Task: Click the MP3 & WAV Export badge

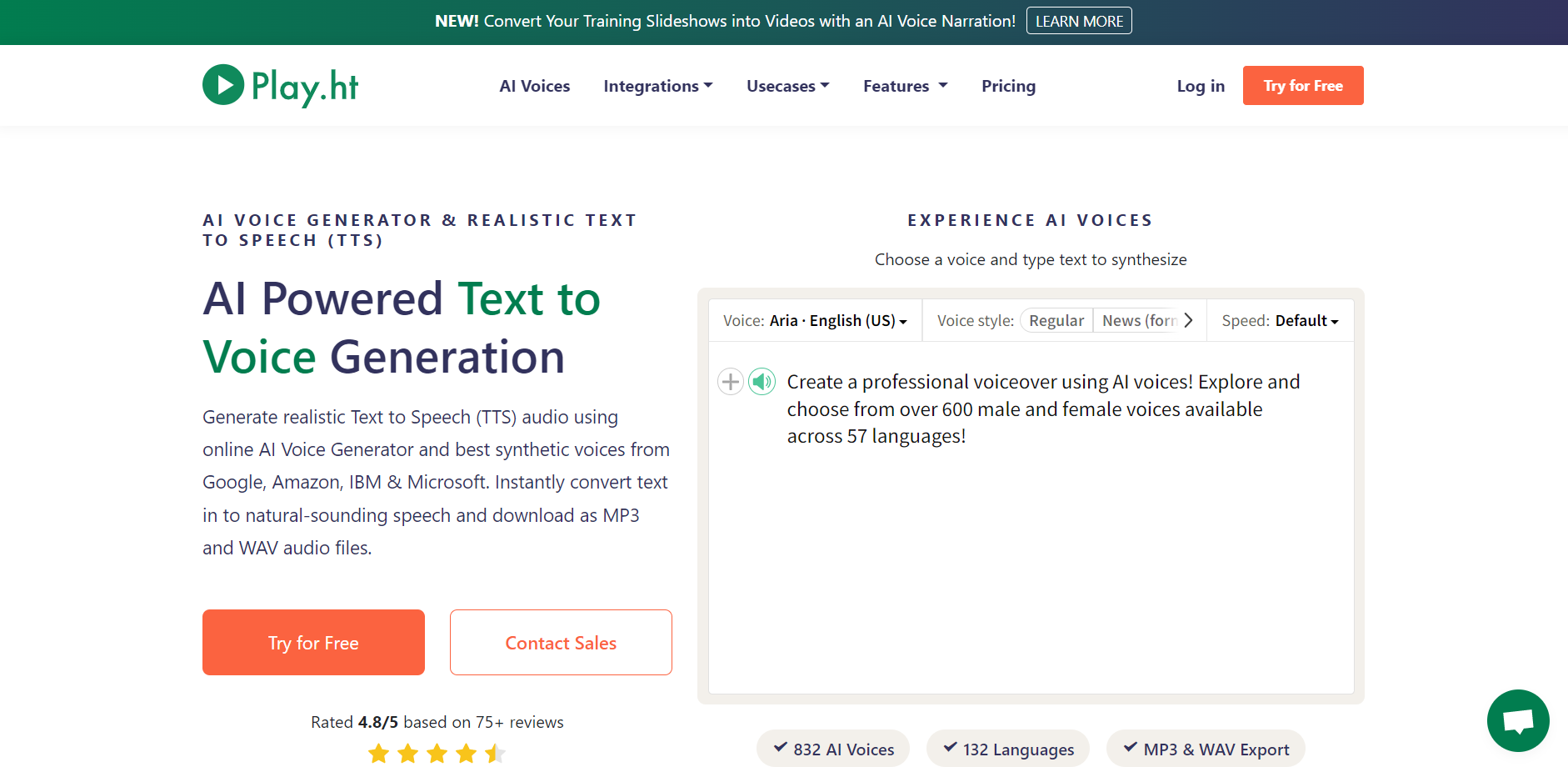Action: tap(1206, 749)
